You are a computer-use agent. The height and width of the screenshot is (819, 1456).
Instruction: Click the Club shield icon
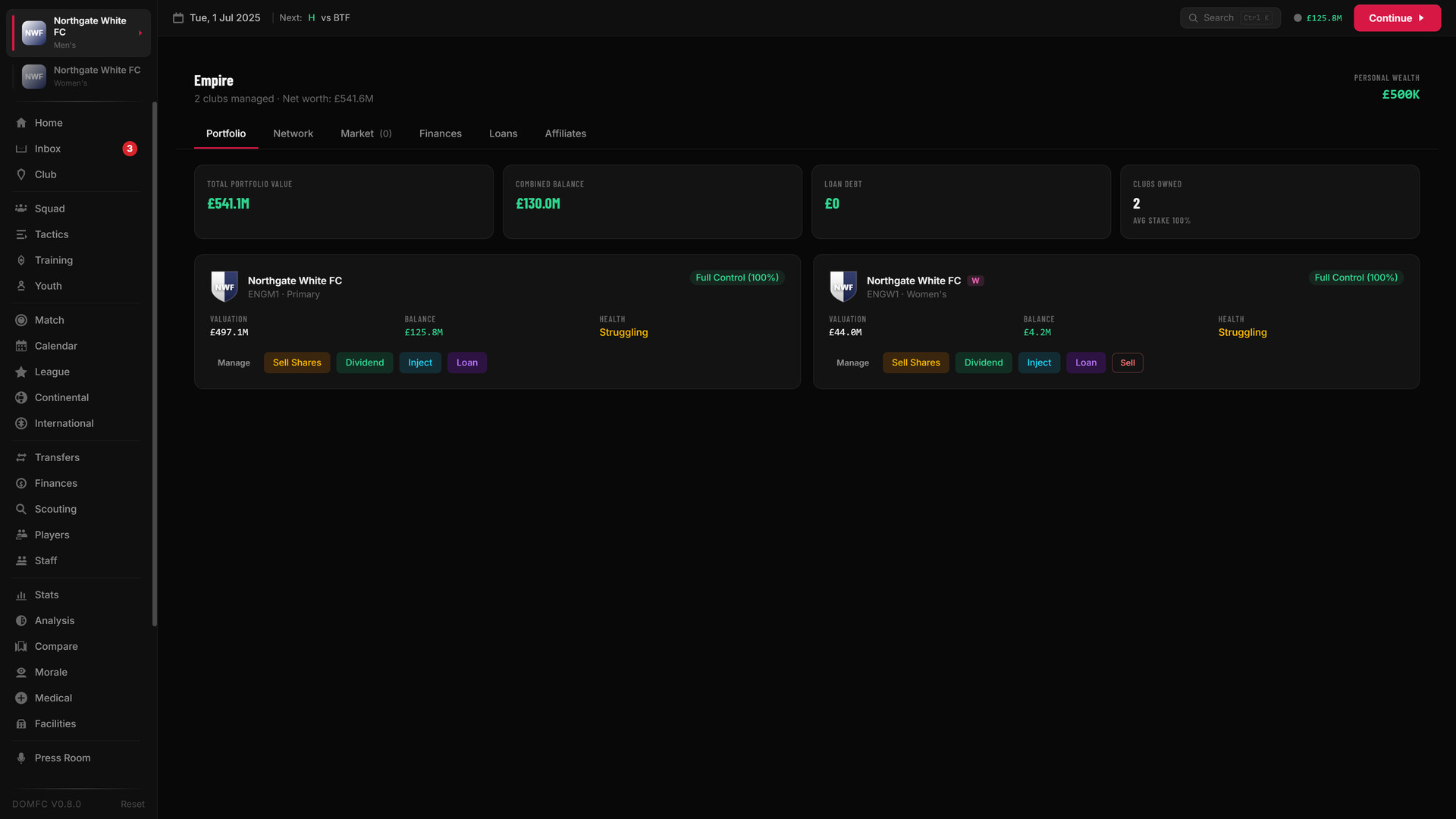point(21,174)
